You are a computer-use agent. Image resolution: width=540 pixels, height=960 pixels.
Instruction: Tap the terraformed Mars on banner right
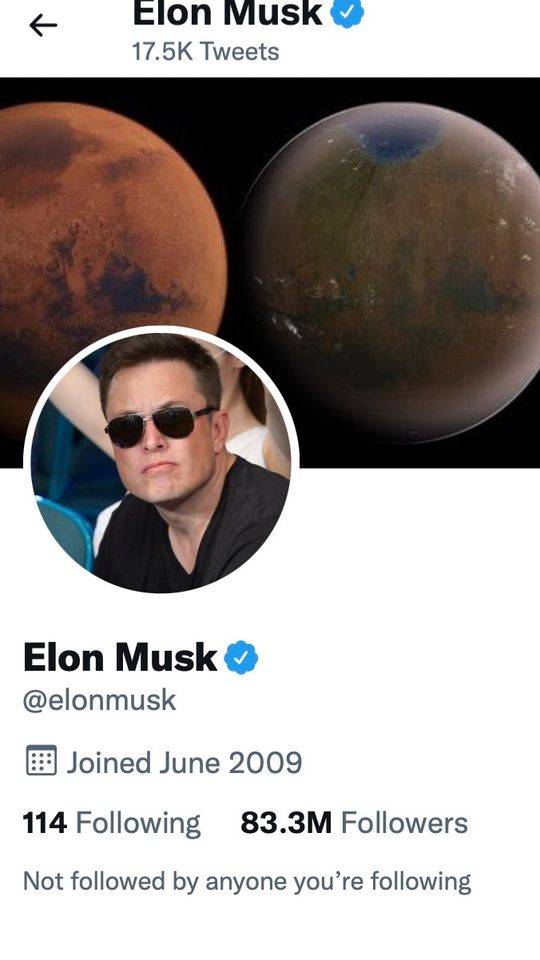coord(392,271)
